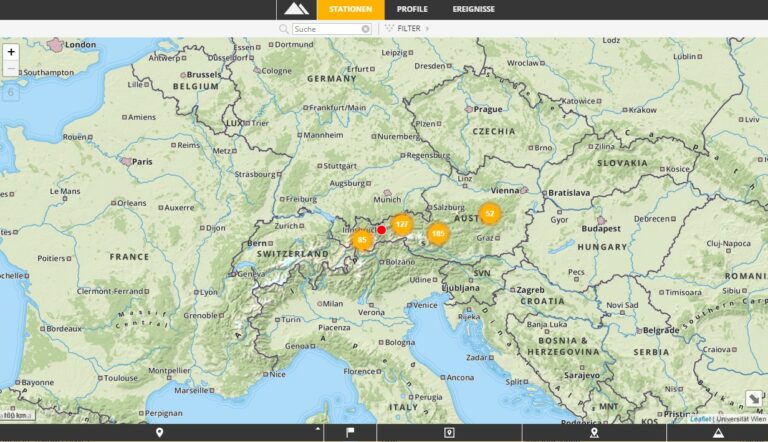The width and height of the screenshot is (768, 442).
Task: Click the magnifier search icon
Action: pyautogui.click(x=284, y=29)
